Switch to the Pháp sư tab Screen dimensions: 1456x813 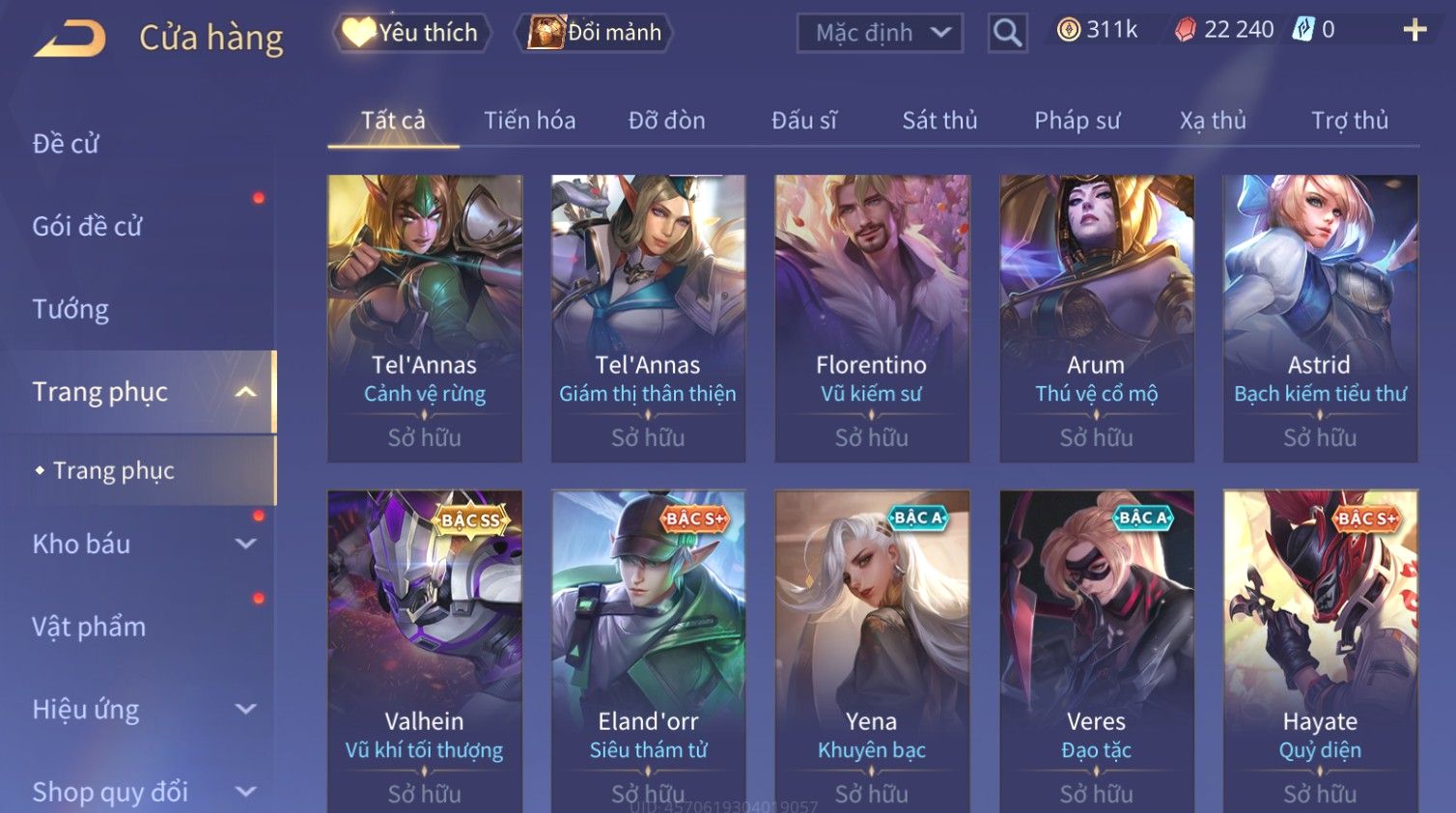point(1077,121)
